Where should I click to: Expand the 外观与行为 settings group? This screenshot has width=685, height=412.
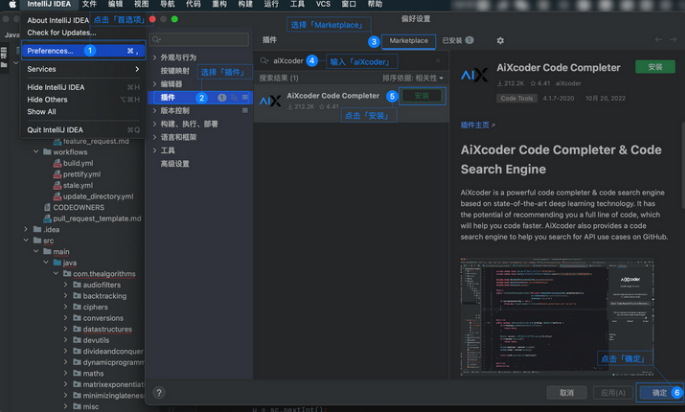[x=155, y=57]
